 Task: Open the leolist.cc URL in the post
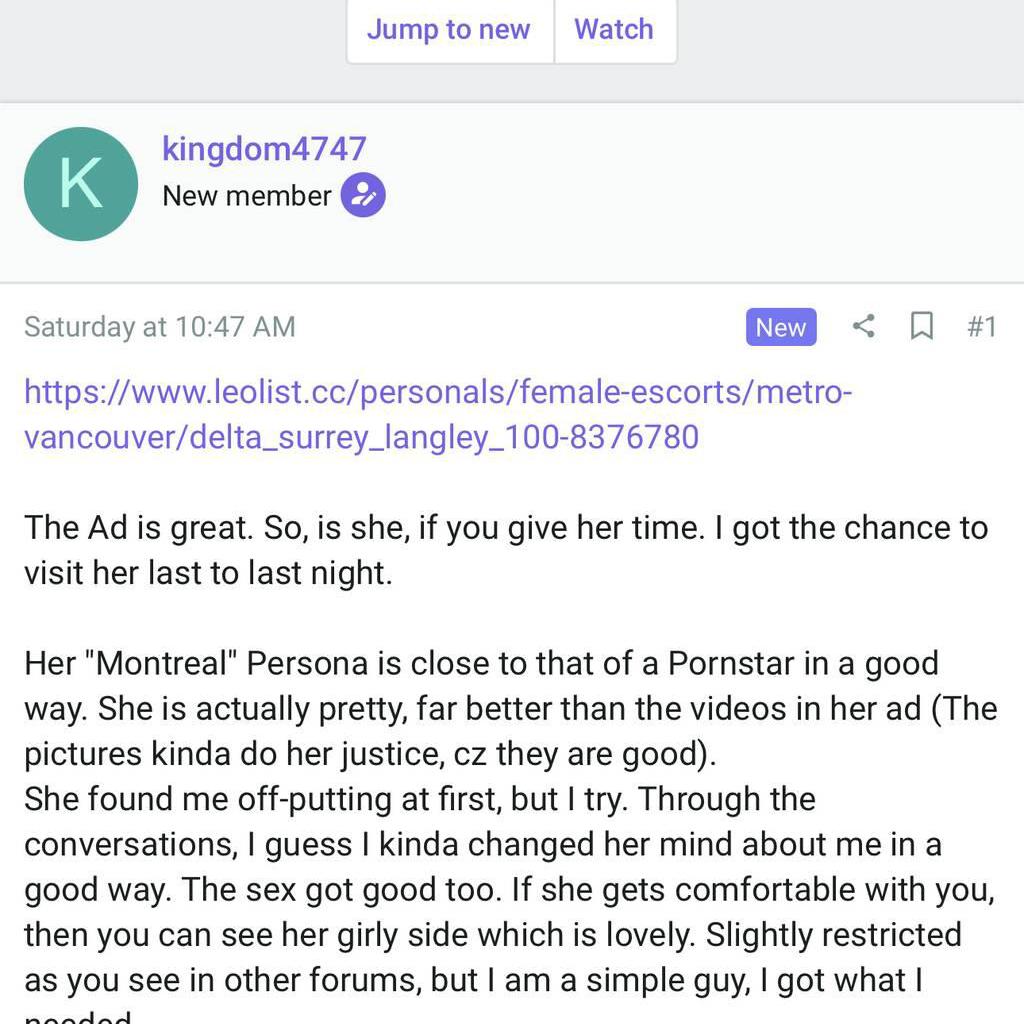[437, 413]
